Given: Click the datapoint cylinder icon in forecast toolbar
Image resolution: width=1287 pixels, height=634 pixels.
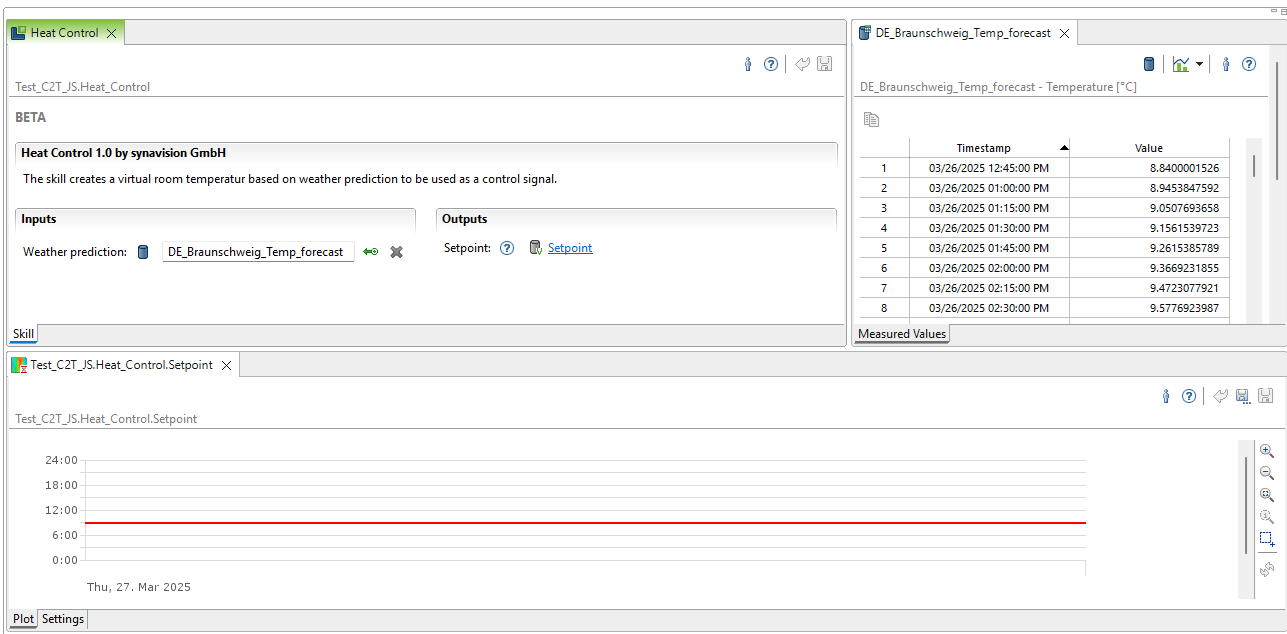Looking at the screenshot, I should click(x=1149, y=64).
